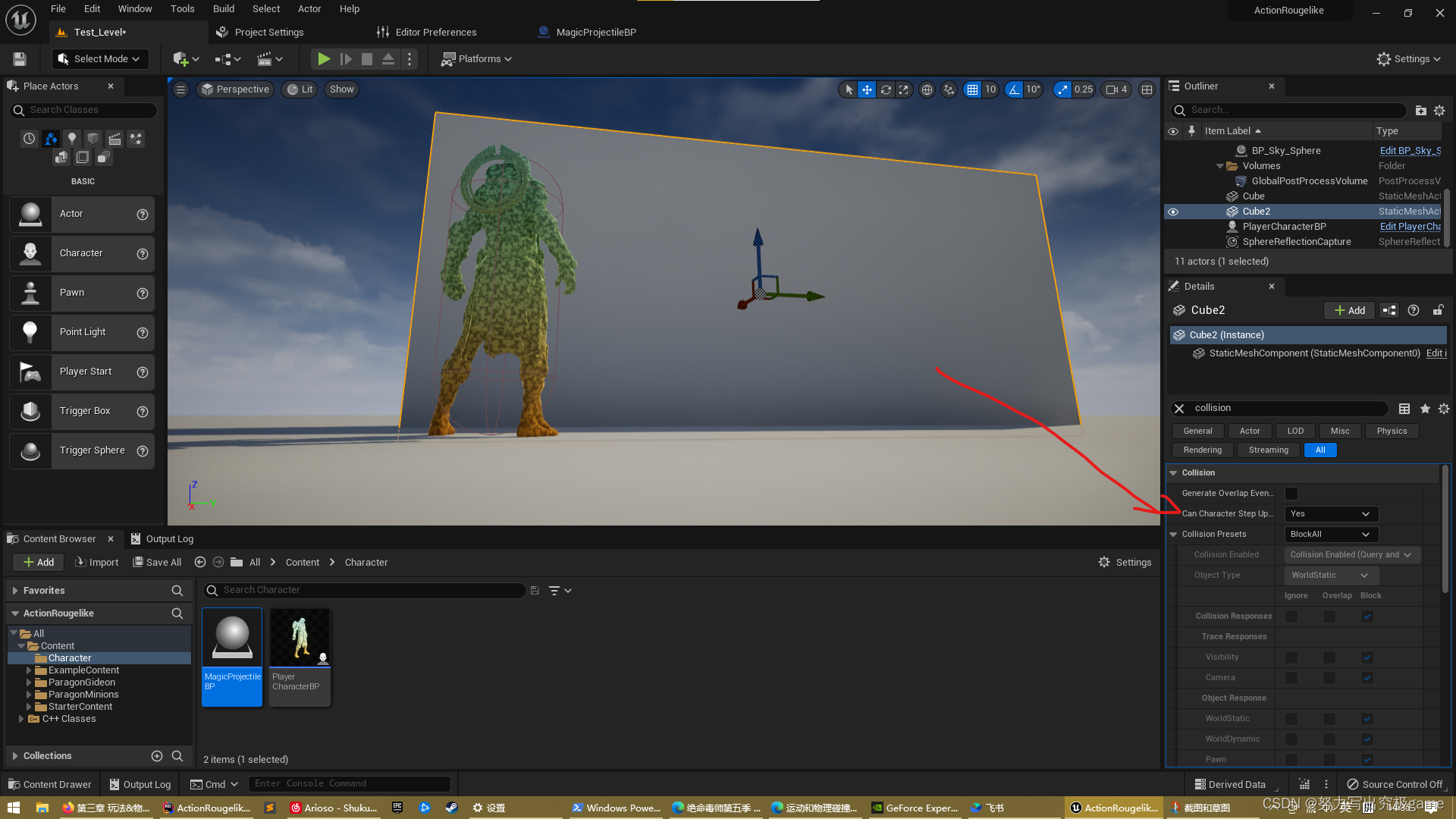Expand the Favorites section in Content Browser
The width and height of the screenshot is (1456, 819).
click(x=14, y=591)
